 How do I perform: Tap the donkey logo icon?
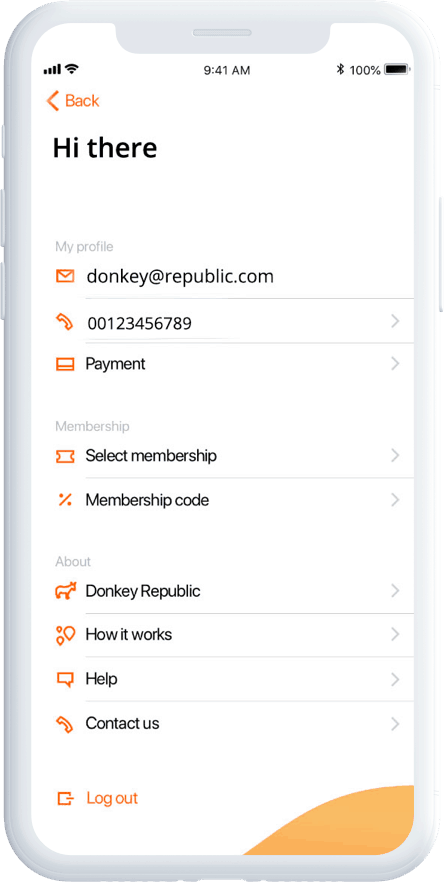[x=65, y=591]
